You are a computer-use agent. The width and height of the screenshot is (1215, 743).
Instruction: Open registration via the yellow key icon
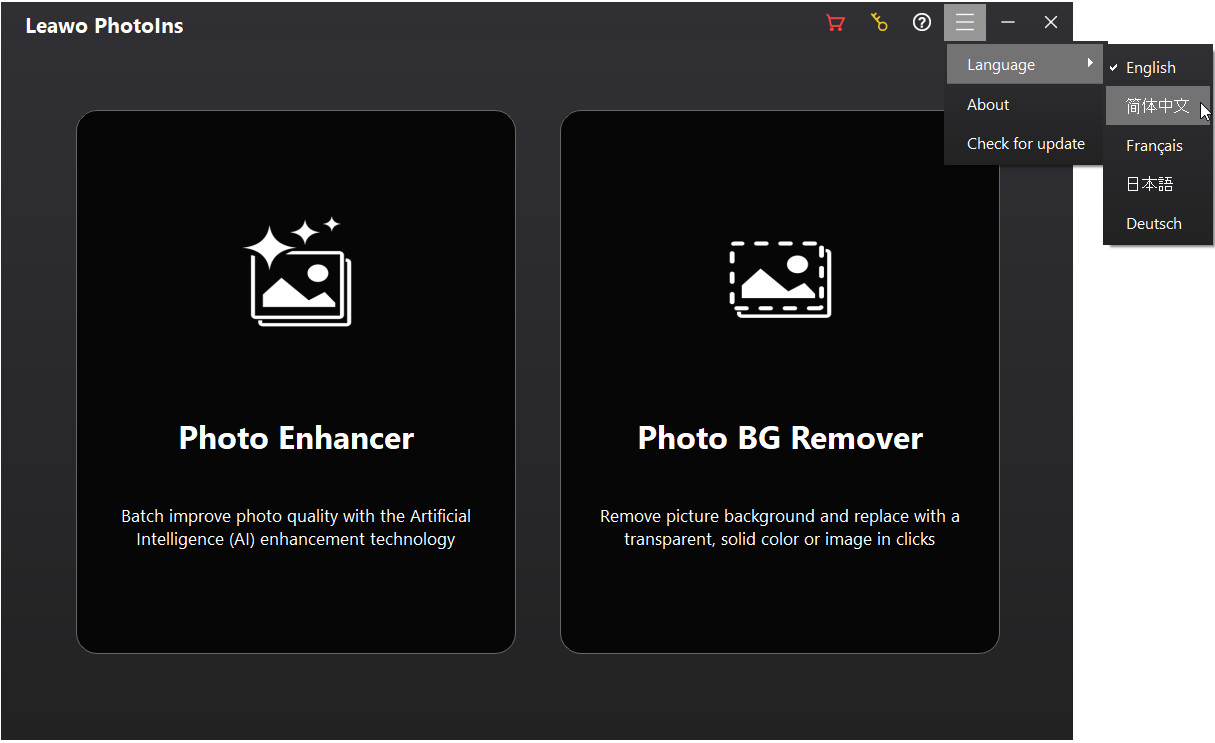(x=879, y=23)
